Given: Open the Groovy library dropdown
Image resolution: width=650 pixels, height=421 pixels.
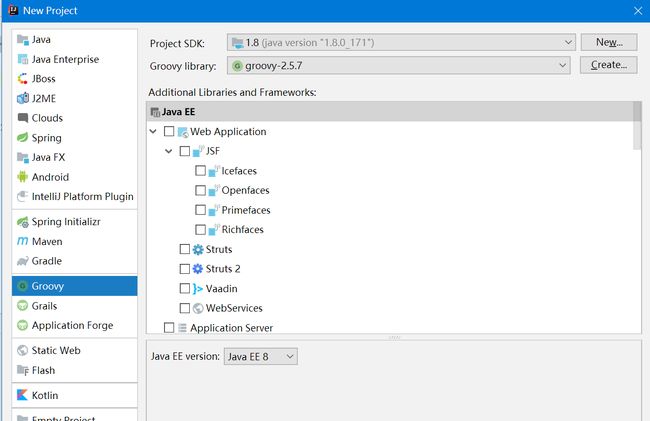Looking at the screenshot, I should tap(399, 65).
